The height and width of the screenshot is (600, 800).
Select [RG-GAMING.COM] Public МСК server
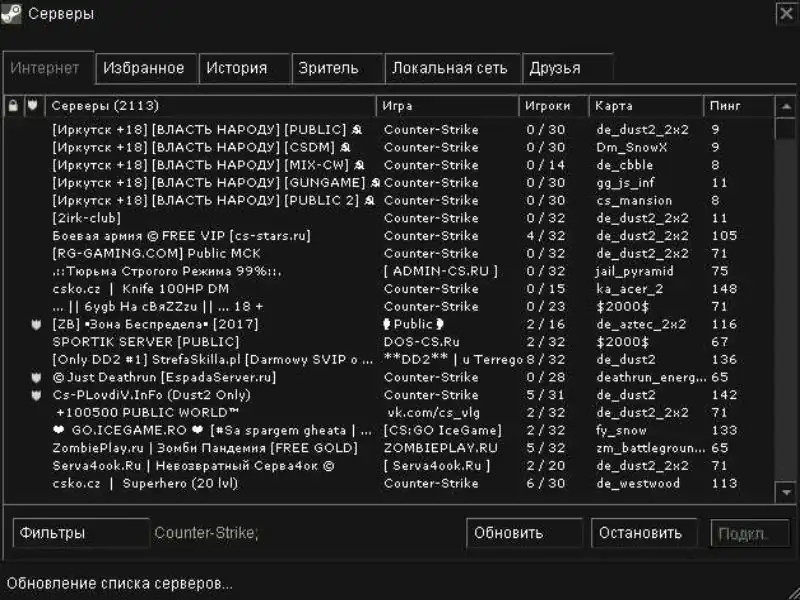[x=389, y=254]
